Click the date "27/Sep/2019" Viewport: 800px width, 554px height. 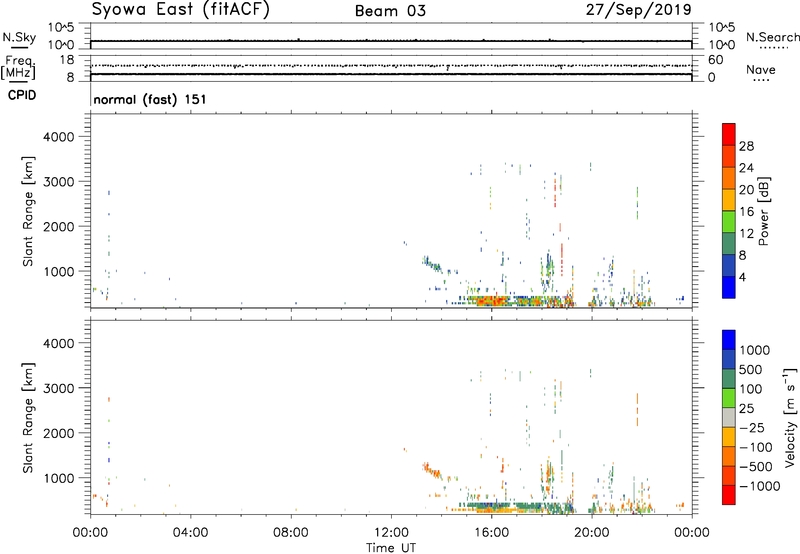click(x=639, y=10)
